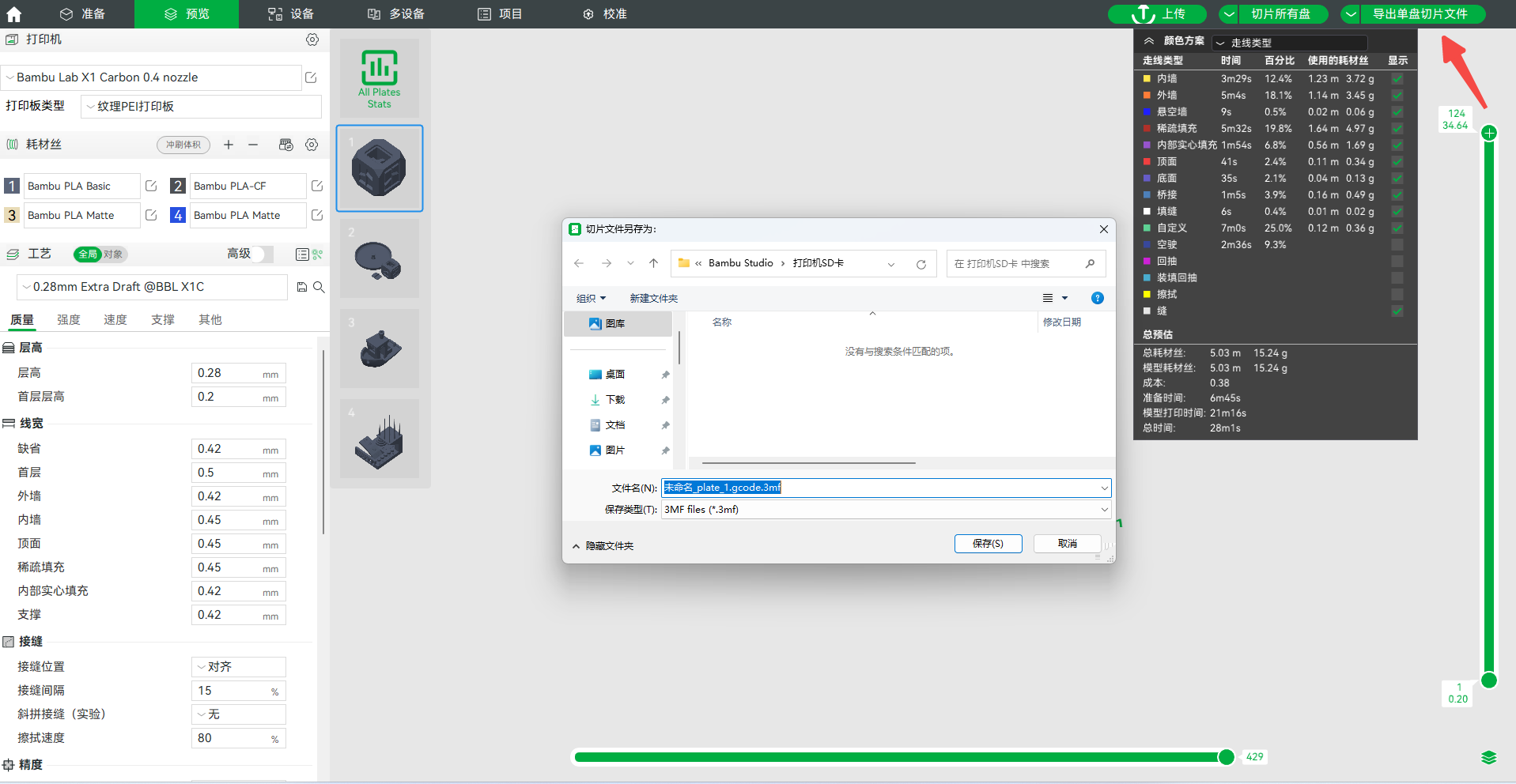Collapse the color scheme panel

1149,41
